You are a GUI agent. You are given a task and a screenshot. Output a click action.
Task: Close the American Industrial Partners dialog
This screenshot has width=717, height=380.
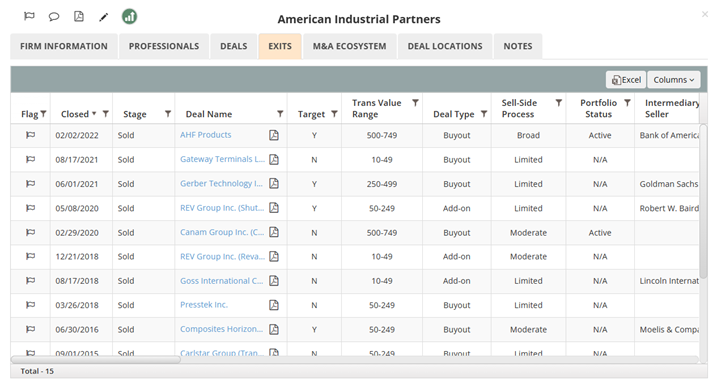(x=705, y=15)
